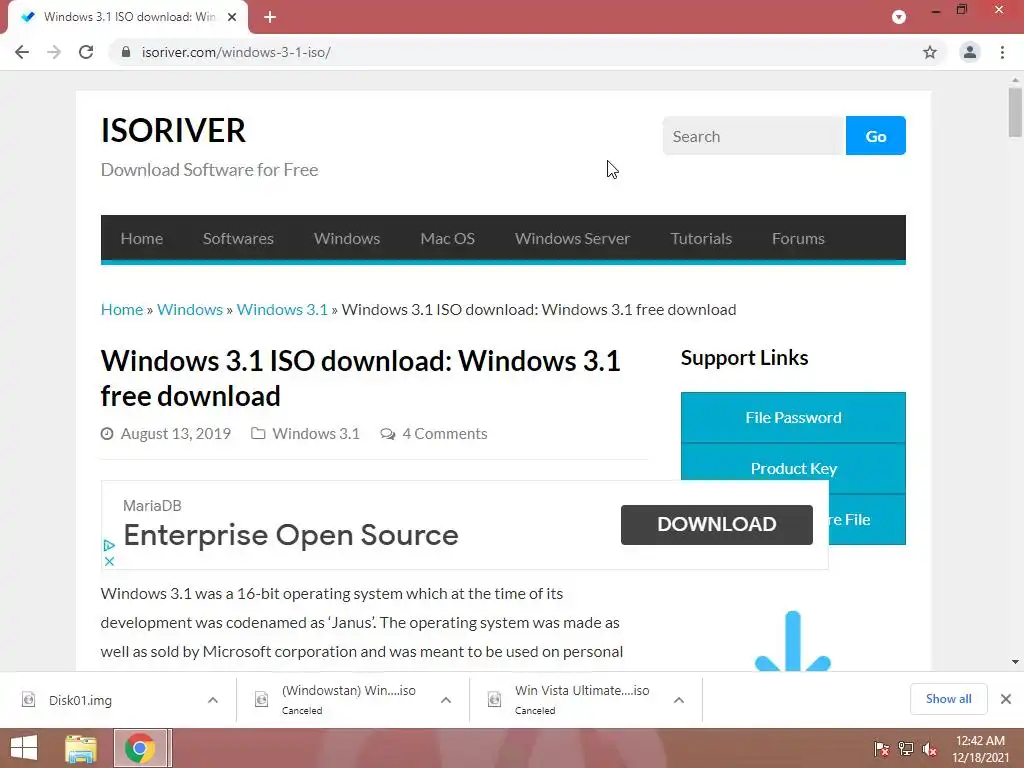Viewport: 1024px width, 768px height.
Task: Open the Windows menu item in nav bar
Action: tap(347, 238)
